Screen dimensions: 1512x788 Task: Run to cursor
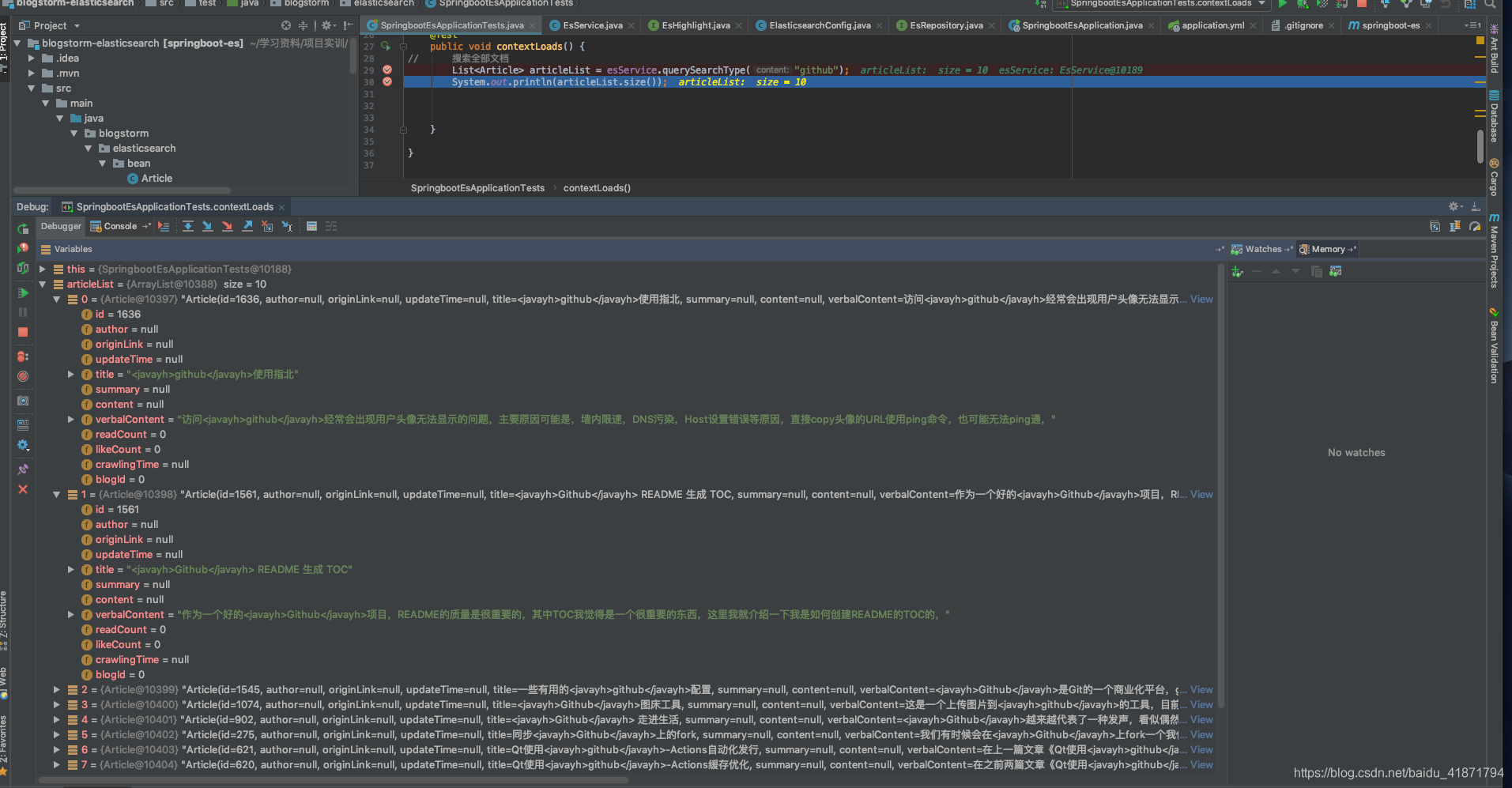point(287,226)
